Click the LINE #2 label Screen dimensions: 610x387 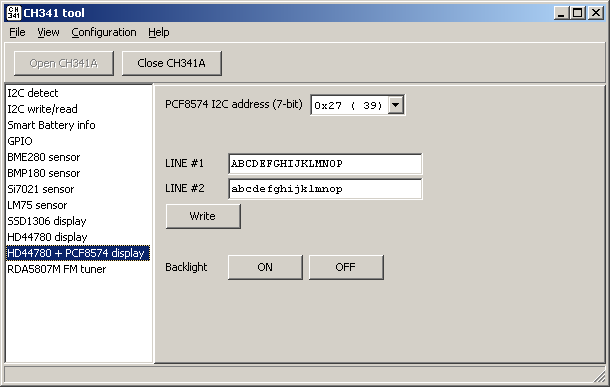[x=184, y=188]
